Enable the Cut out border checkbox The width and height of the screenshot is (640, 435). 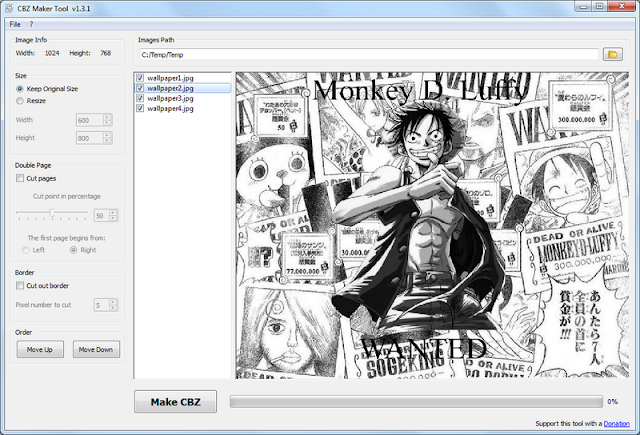coord(20,286)
